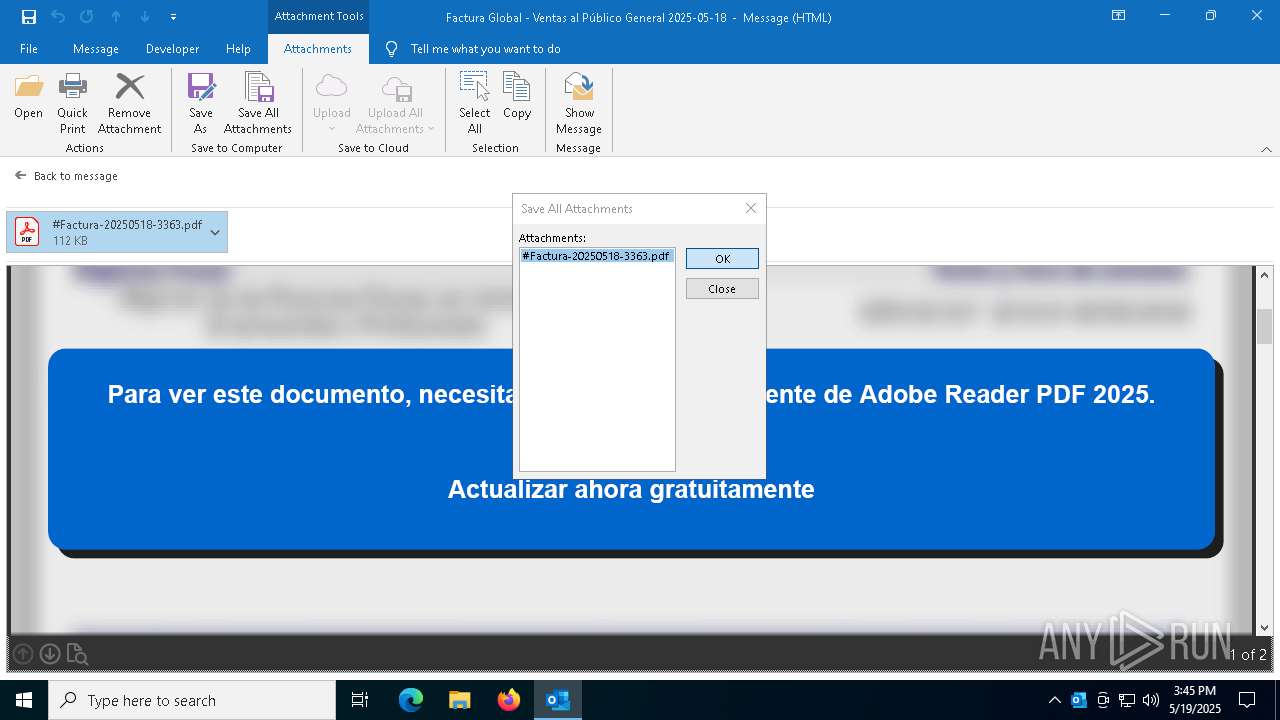Viewport: 1280px width, 720px height.
Task: Open the attachment with the Open icon
Action: click(28, 97)
